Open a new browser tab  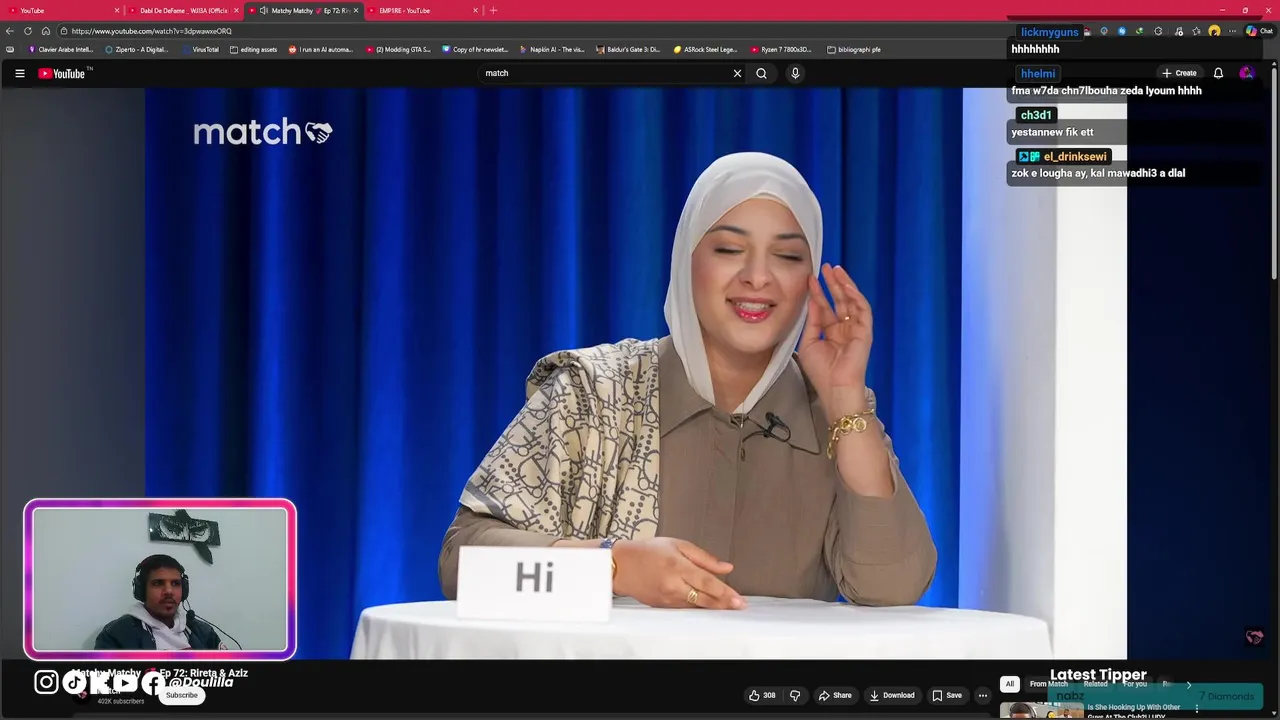click(493, 10)
